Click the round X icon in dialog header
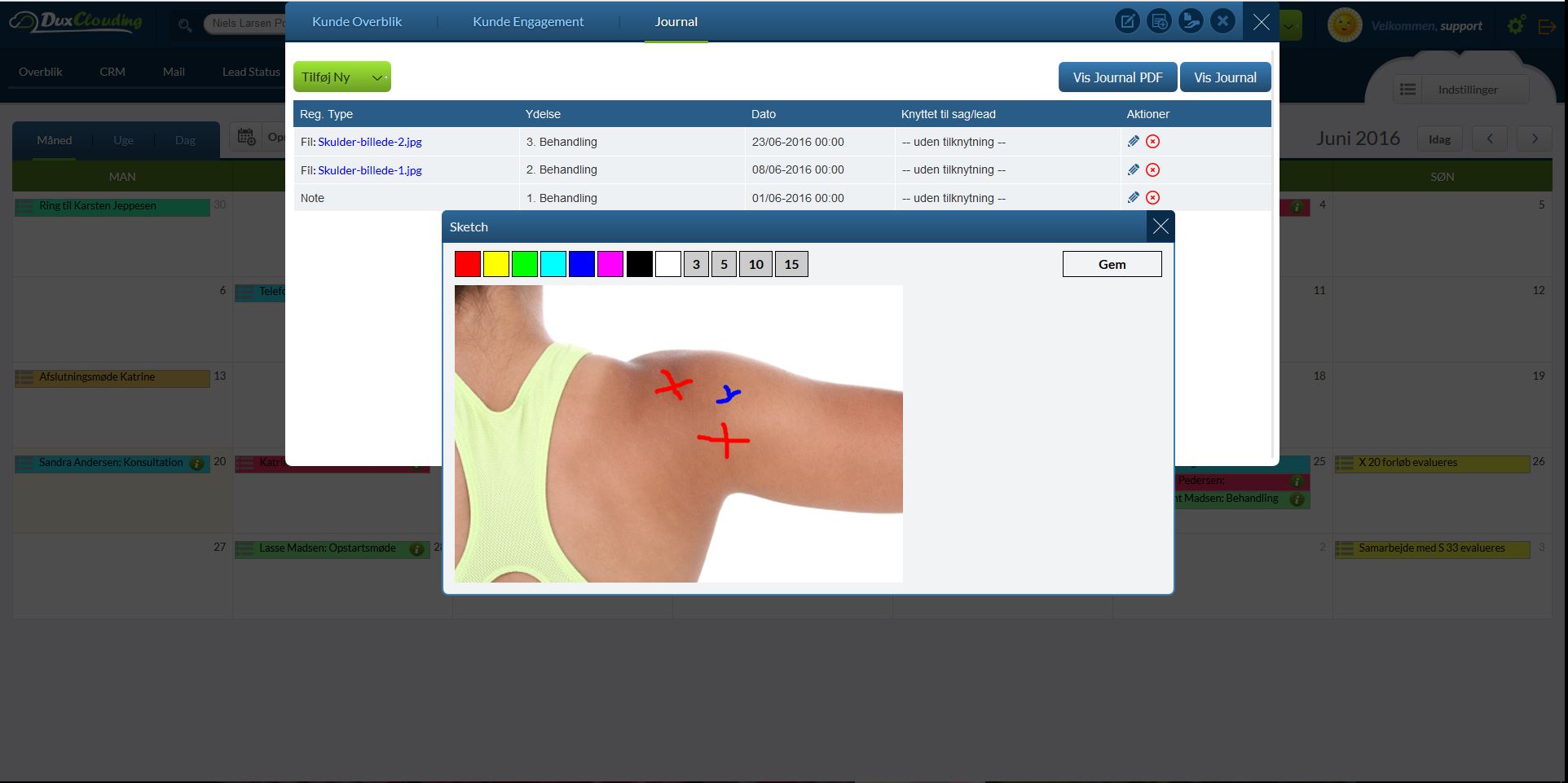This screenshot has height=783, width=1568. pyautogui.click(x=1222, y=21)
